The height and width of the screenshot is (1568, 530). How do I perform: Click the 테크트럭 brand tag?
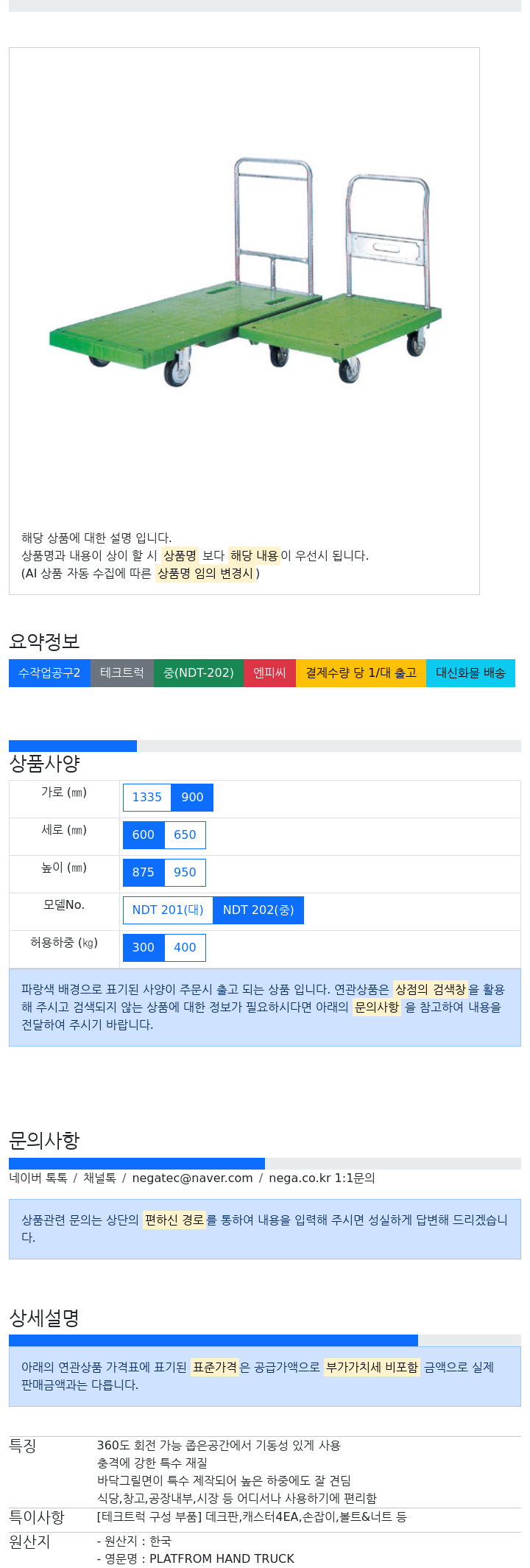(x=122, y=673)
